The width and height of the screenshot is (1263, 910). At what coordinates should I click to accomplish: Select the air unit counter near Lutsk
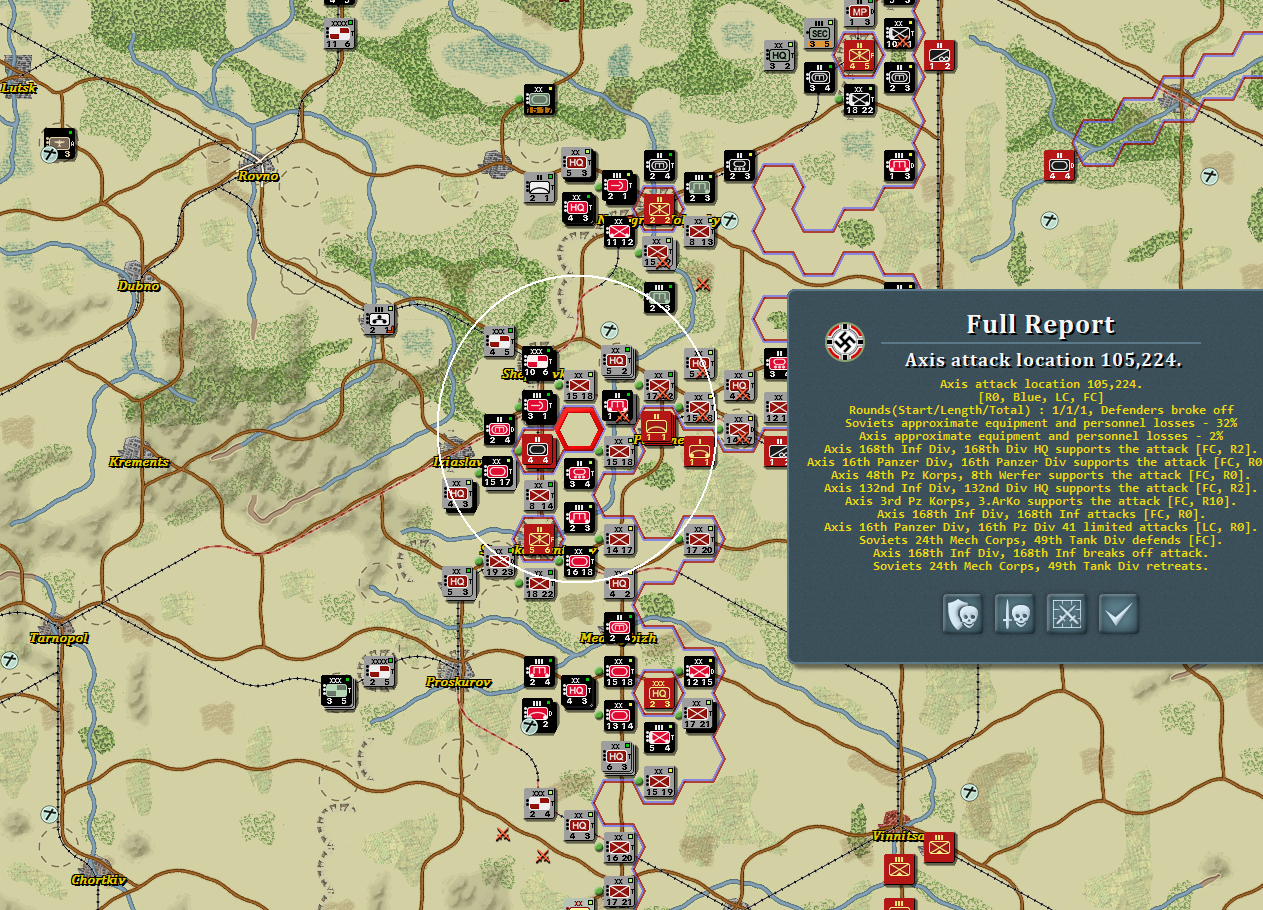point(60,144)
